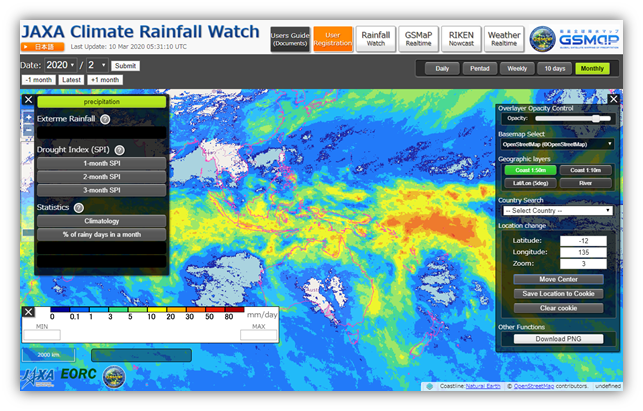Open Weather Realtime
The image size is (643, 411).
pos(504,39)
